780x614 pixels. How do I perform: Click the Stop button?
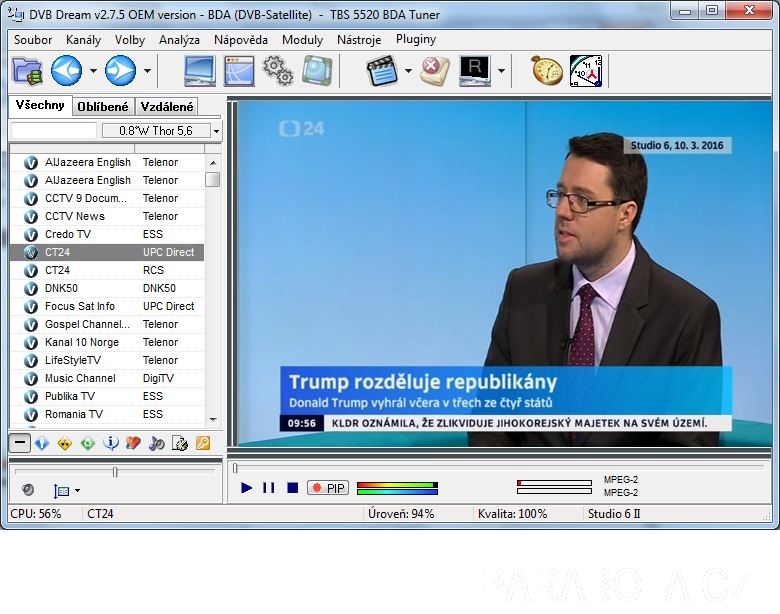(293, 488)
